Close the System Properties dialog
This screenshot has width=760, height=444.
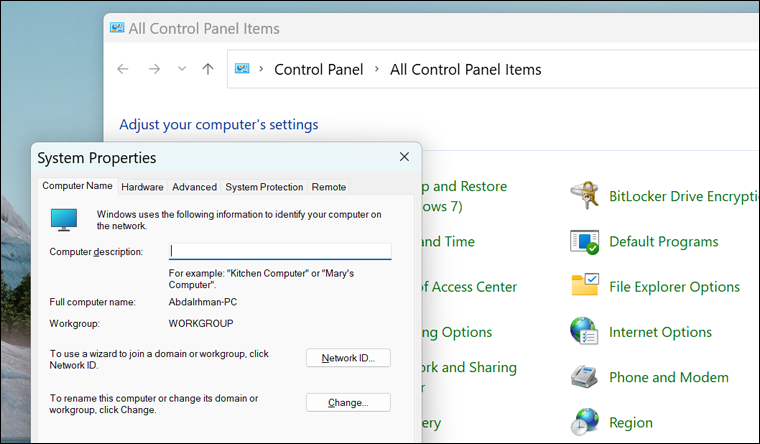(404, 157)
